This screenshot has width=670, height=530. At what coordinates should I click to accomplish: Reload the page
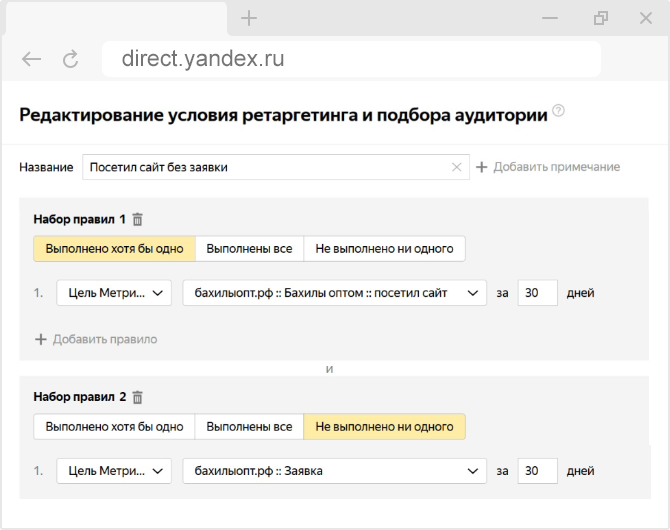(x=70, y=59)
